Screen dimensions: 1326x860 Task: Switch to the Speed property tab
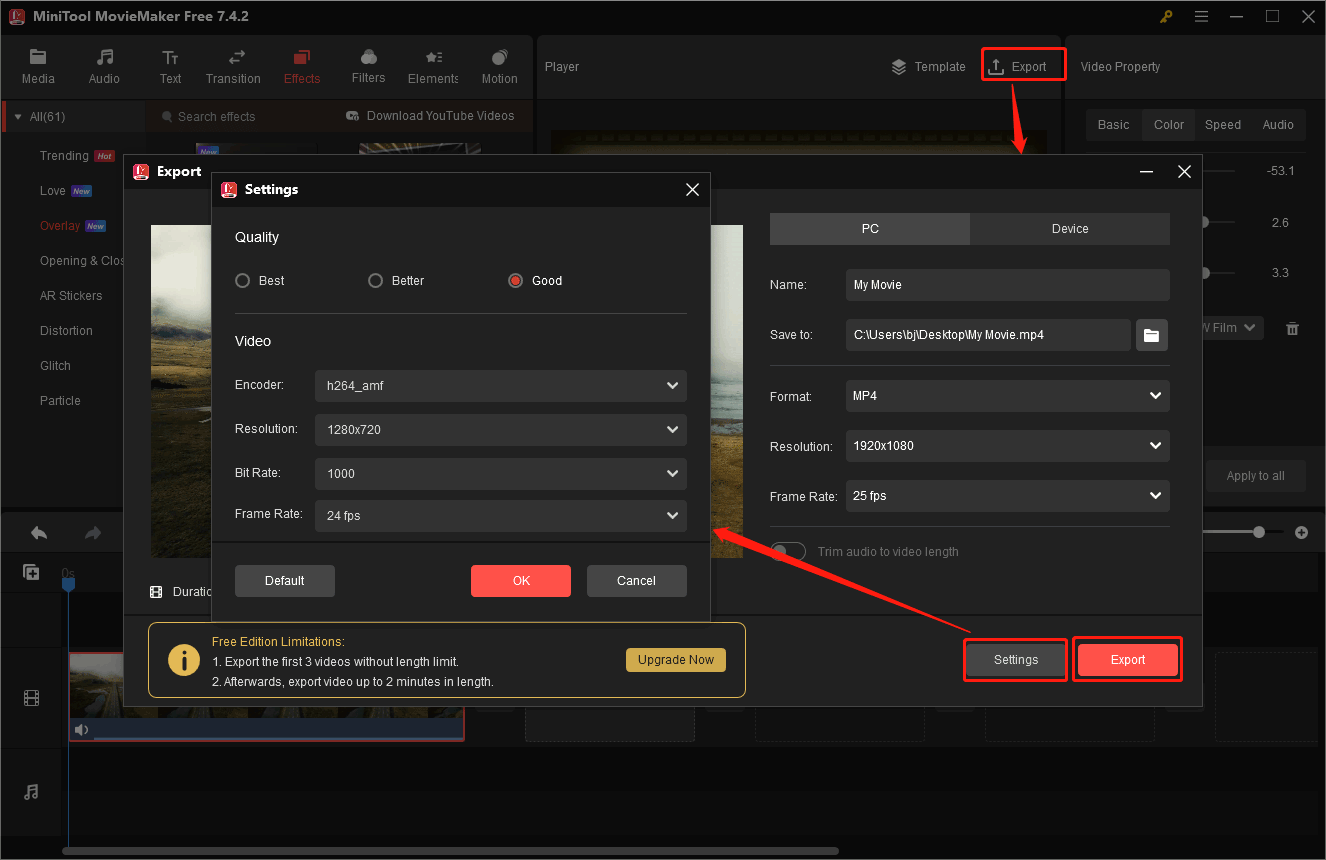point(1223,125)
